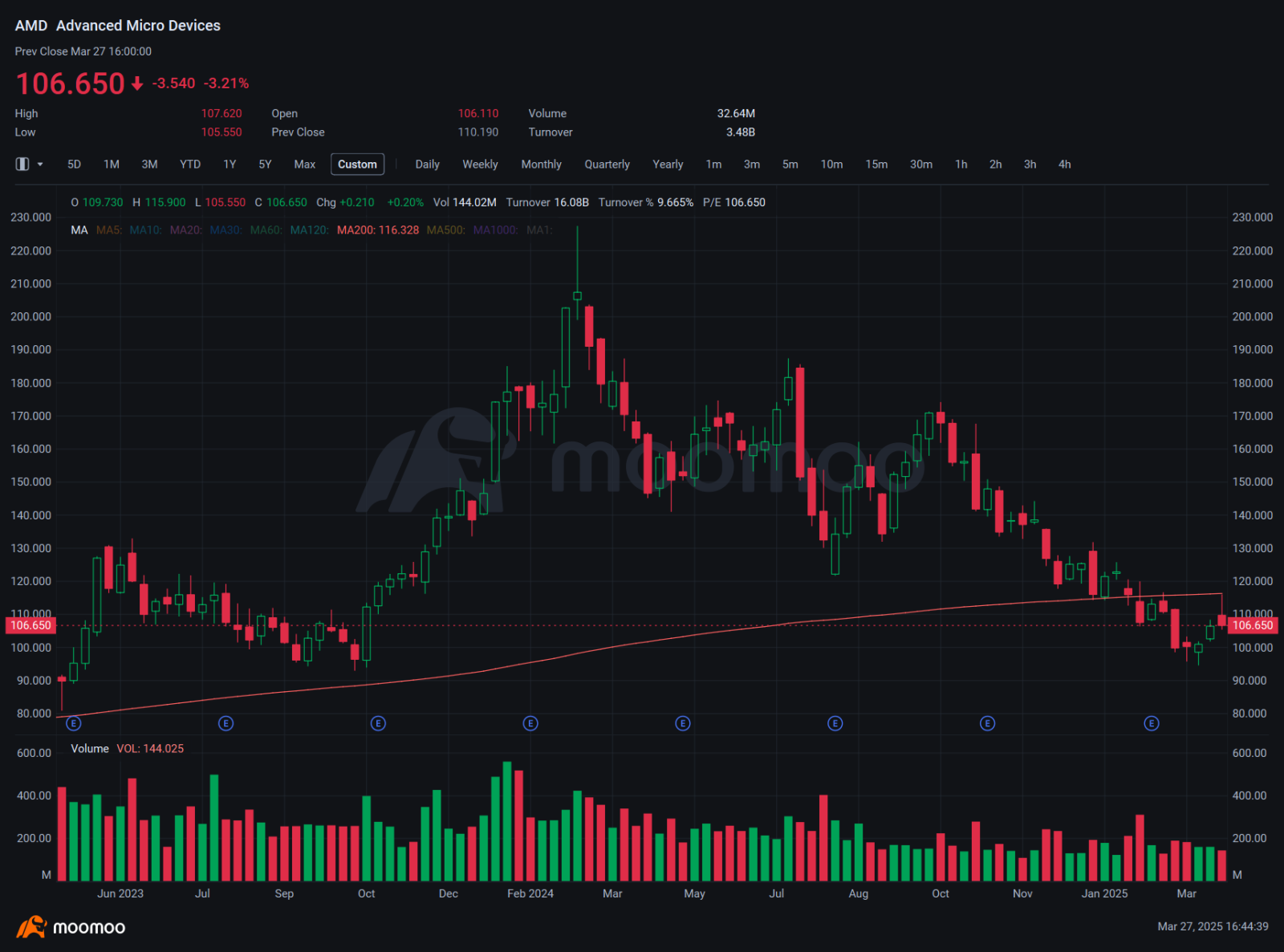
Task: Switch to 30m interval
Action: tap(921, 165)
